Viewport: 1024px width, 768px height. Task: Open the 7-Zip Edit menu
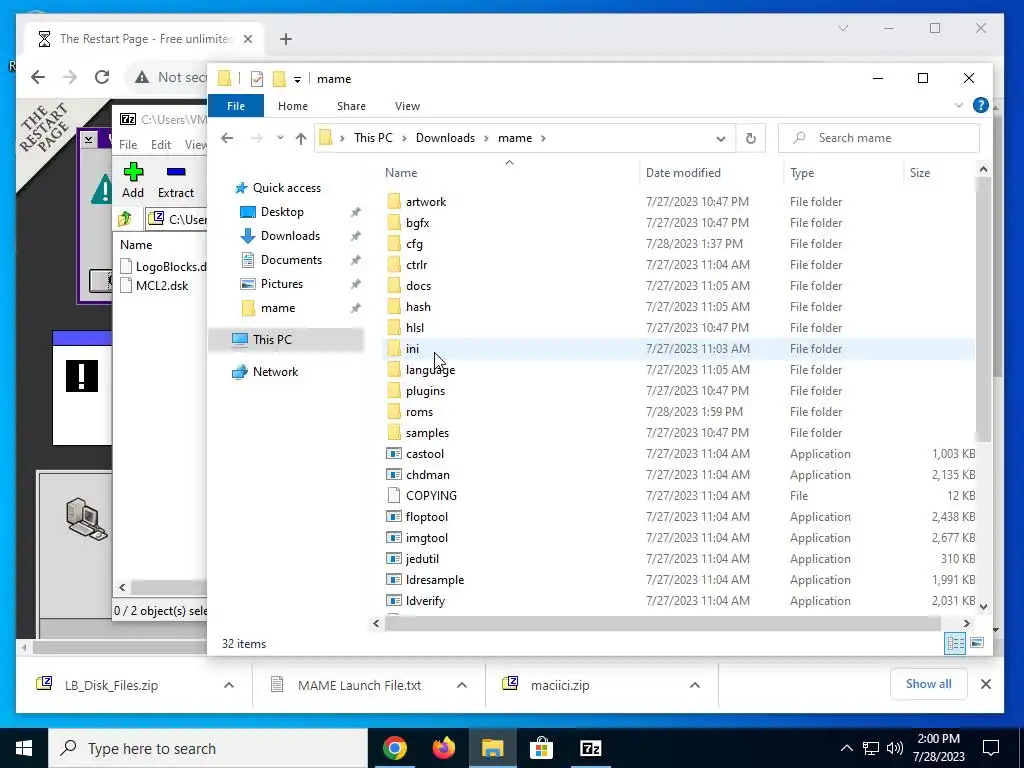[161, 144]
